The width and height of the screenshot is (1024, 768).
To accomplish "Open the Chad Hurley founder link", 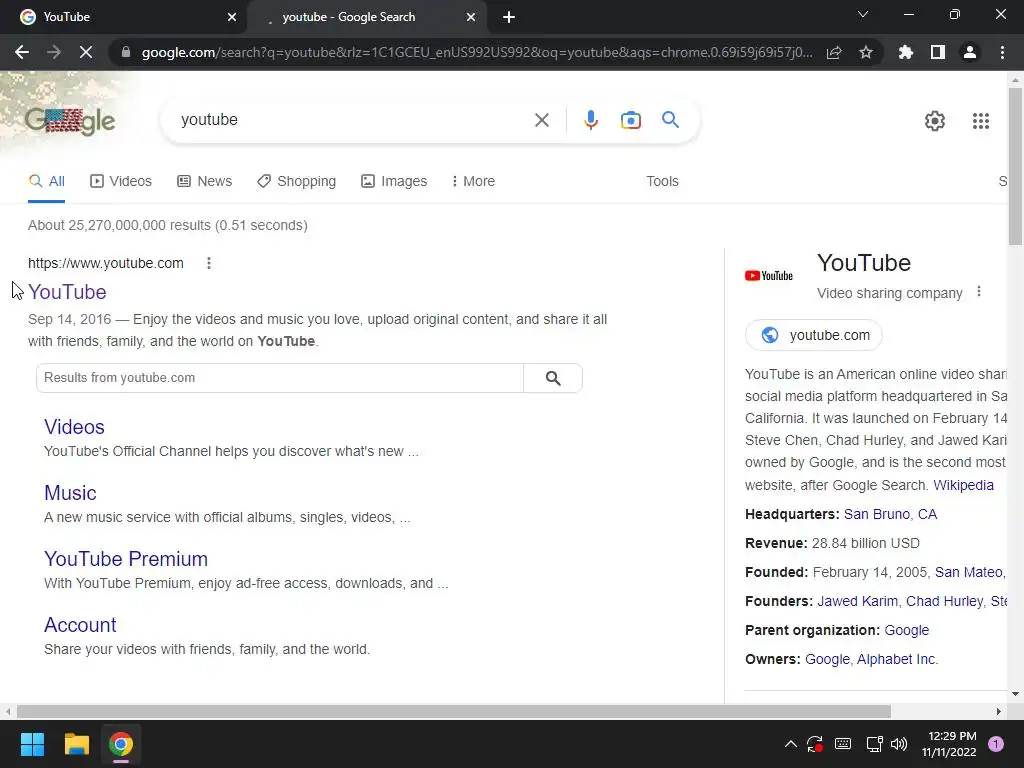I will pos(944,601).
